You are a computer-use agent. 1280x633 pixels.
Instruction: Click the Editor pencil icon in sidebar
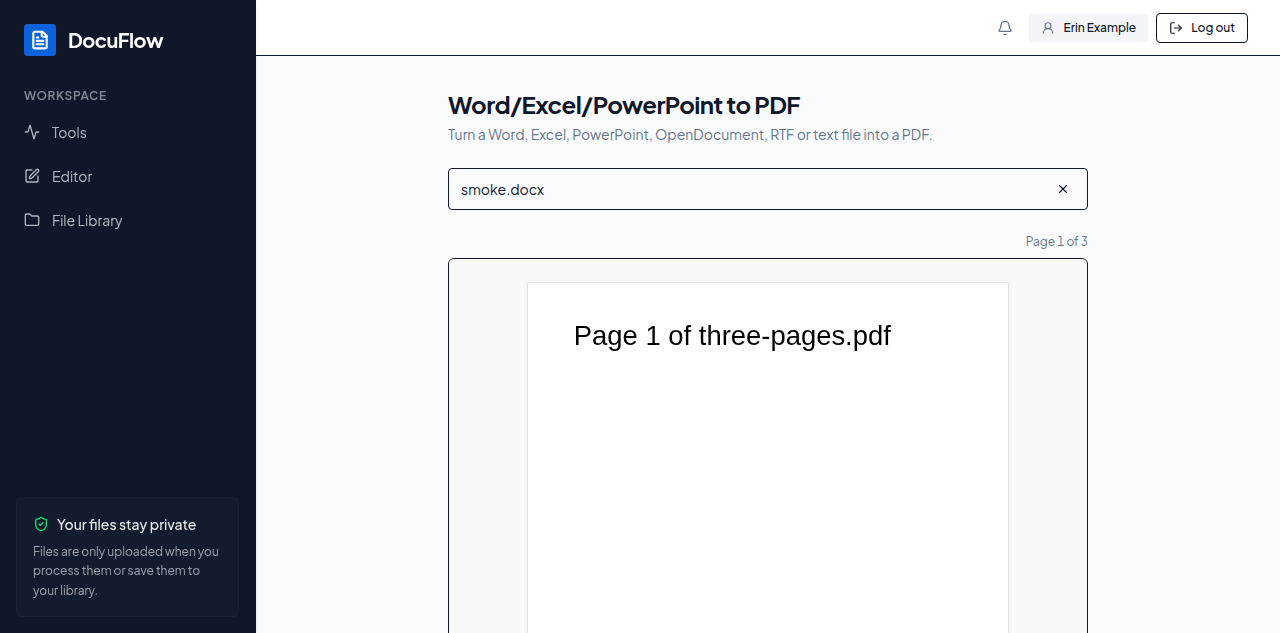click(32, 176)
